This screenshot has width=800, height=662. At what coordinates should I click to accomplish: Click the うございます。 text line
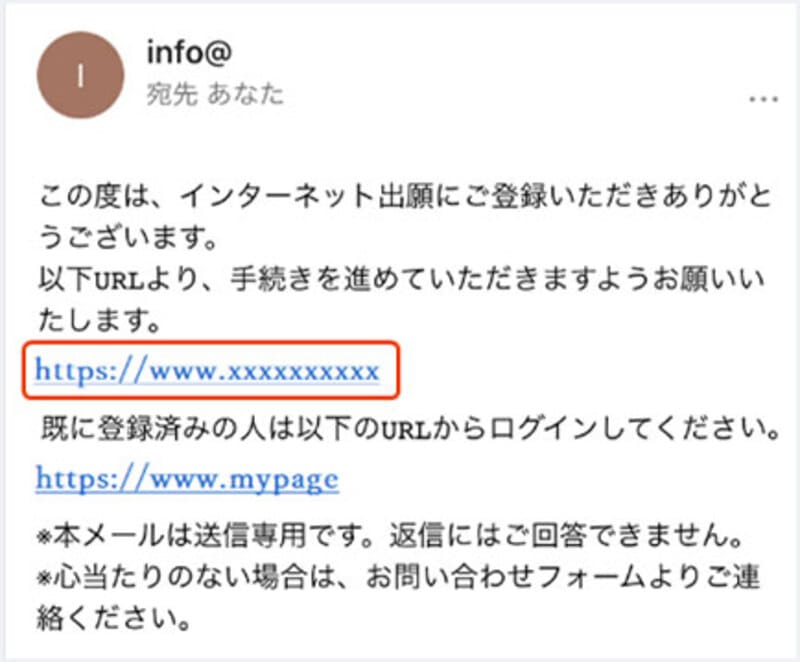tap(129, 237)
